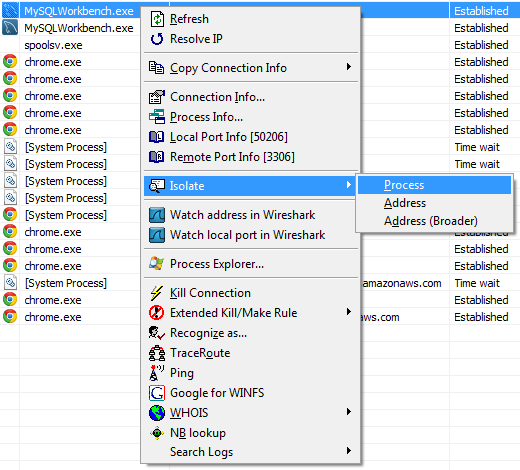Click MySQL icon of second MySQLWorkbench.exe row
Image resolution: width=520 pixels, height=470 pixels.
(x=10, y=28)
